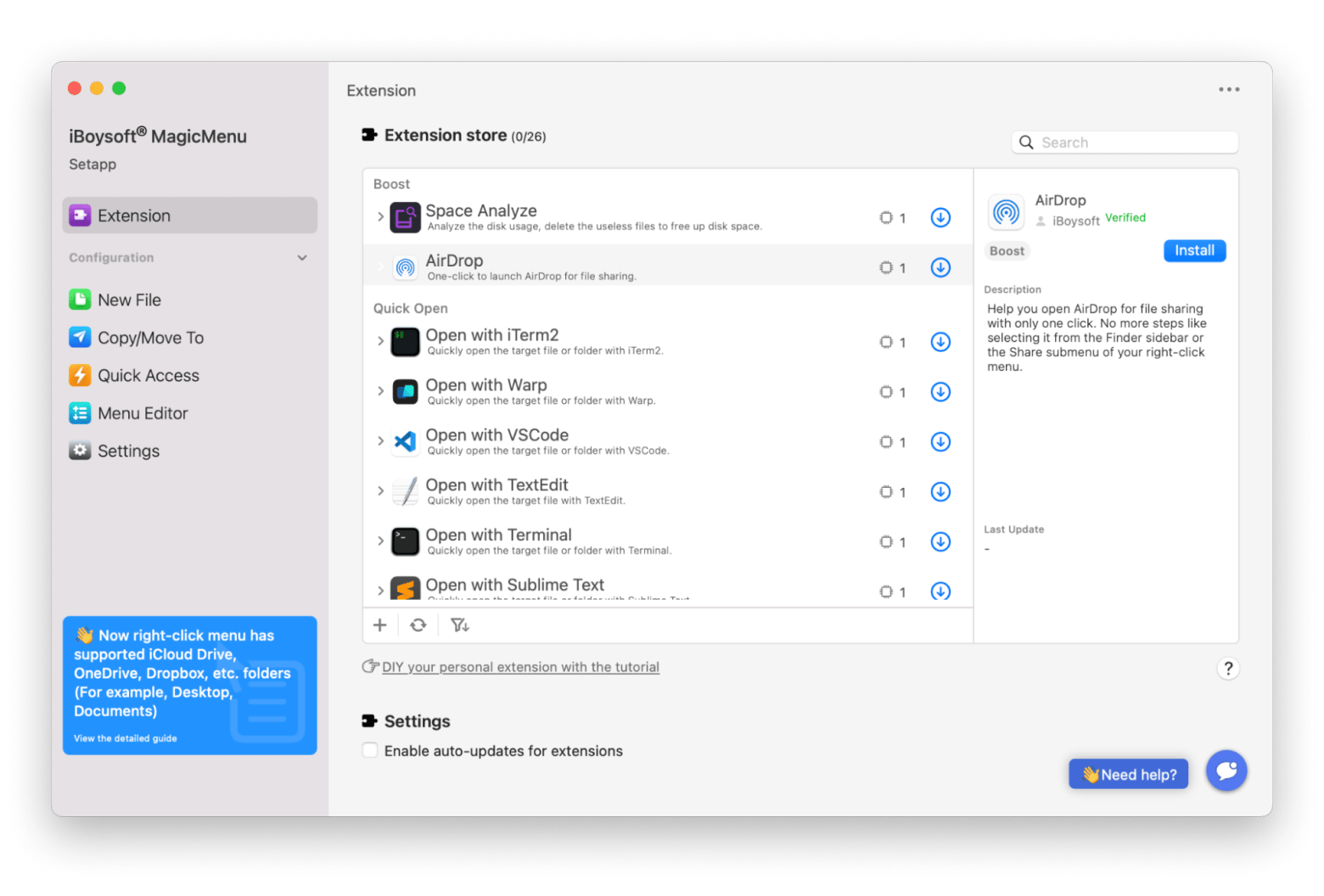Click the Quick Open section header
Image resolution: width=1324 pixels, height=896 pixels.
[411, 308]
